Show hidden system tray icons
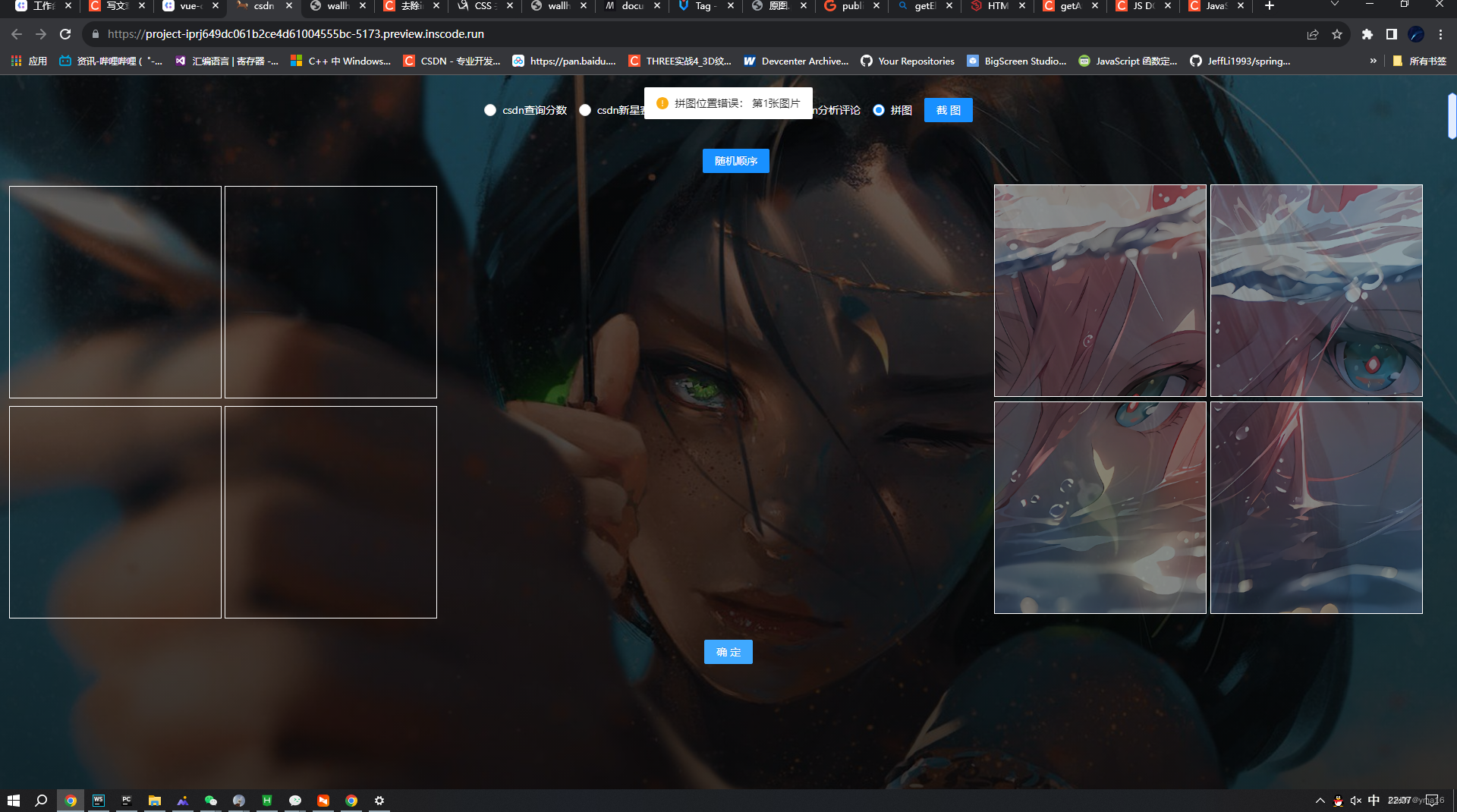This screenshot has width=1457, height=812. [x=1320, y=800]
